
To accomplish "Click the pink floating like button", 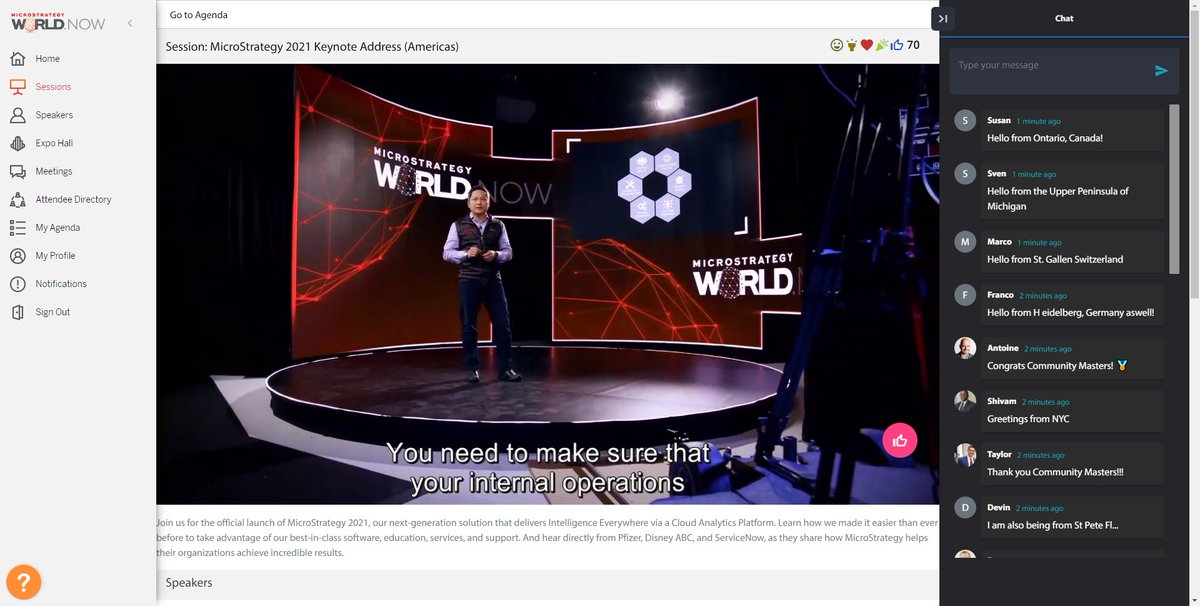I will coord(899,440).
